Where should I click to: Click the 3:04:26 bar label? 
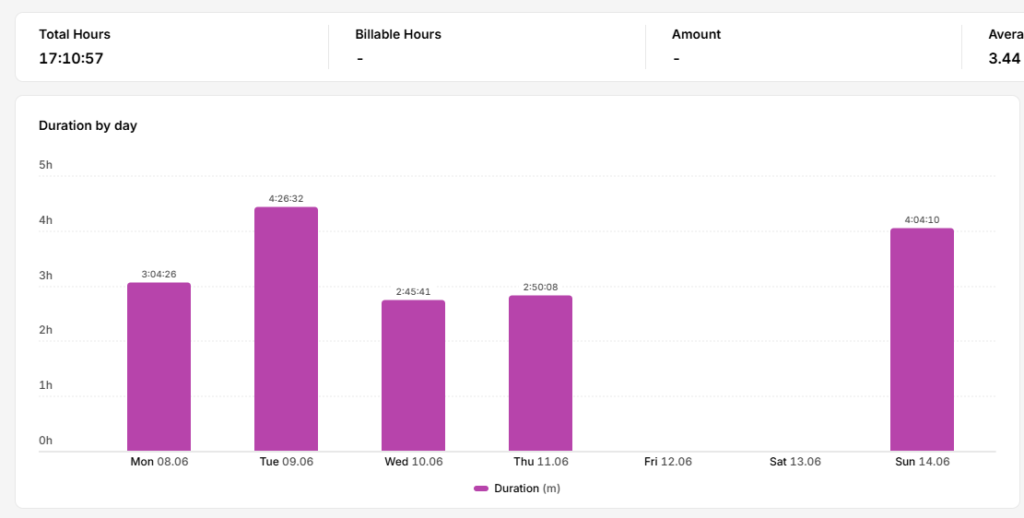[159, 274]
